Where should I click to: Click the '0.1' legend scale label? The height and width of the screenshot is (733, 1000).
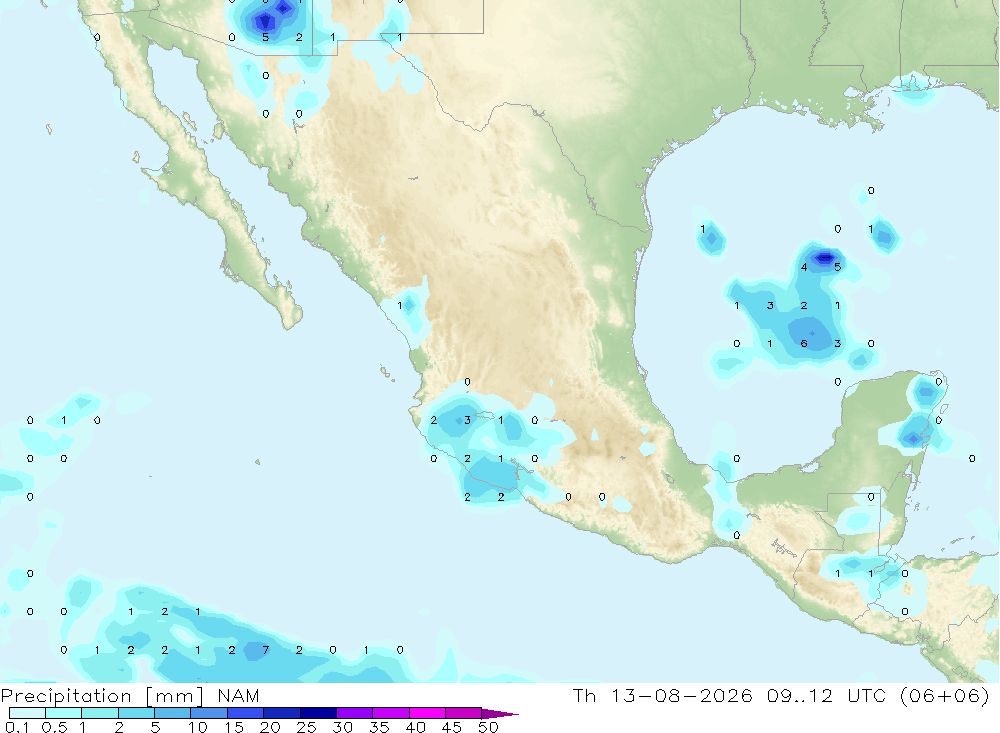pyautogui.click(x=17, y=727)
